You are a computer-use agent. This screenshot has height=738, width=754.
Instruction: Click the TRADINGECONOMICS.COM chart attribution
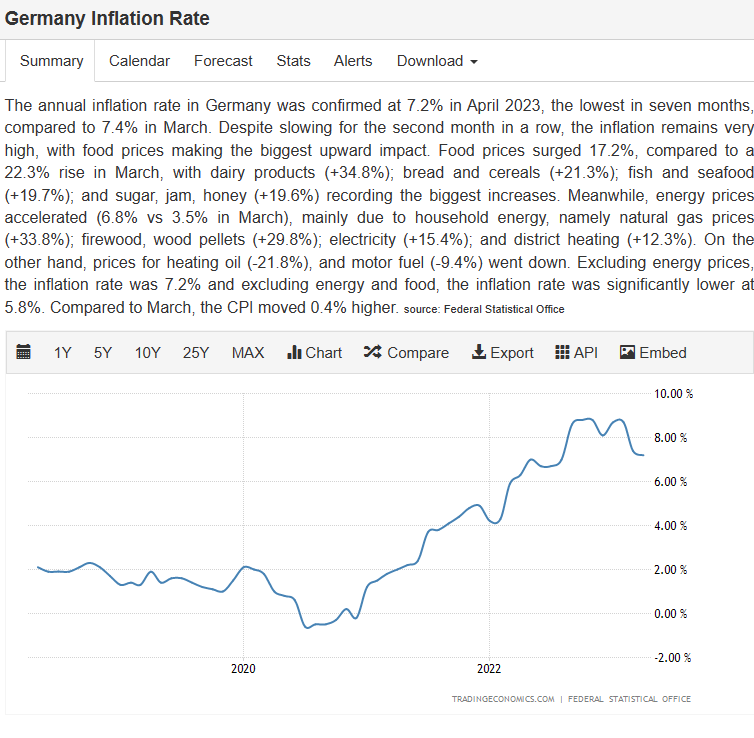point(502,699)
